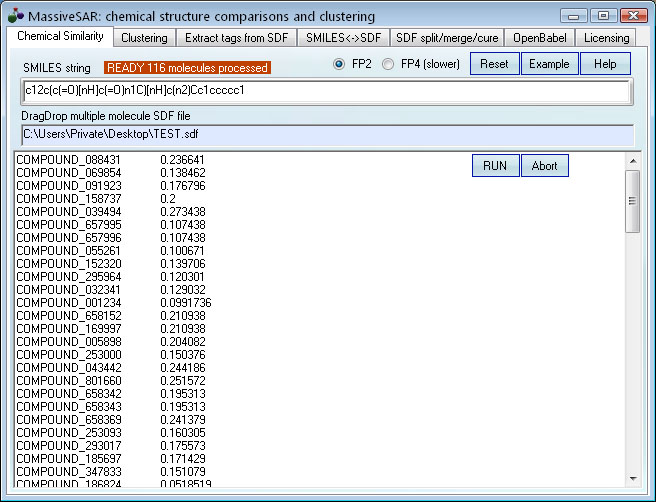
Task: Click the results list scrollbar up arrow
Action: pyautogui.click(x=632, y=161)
